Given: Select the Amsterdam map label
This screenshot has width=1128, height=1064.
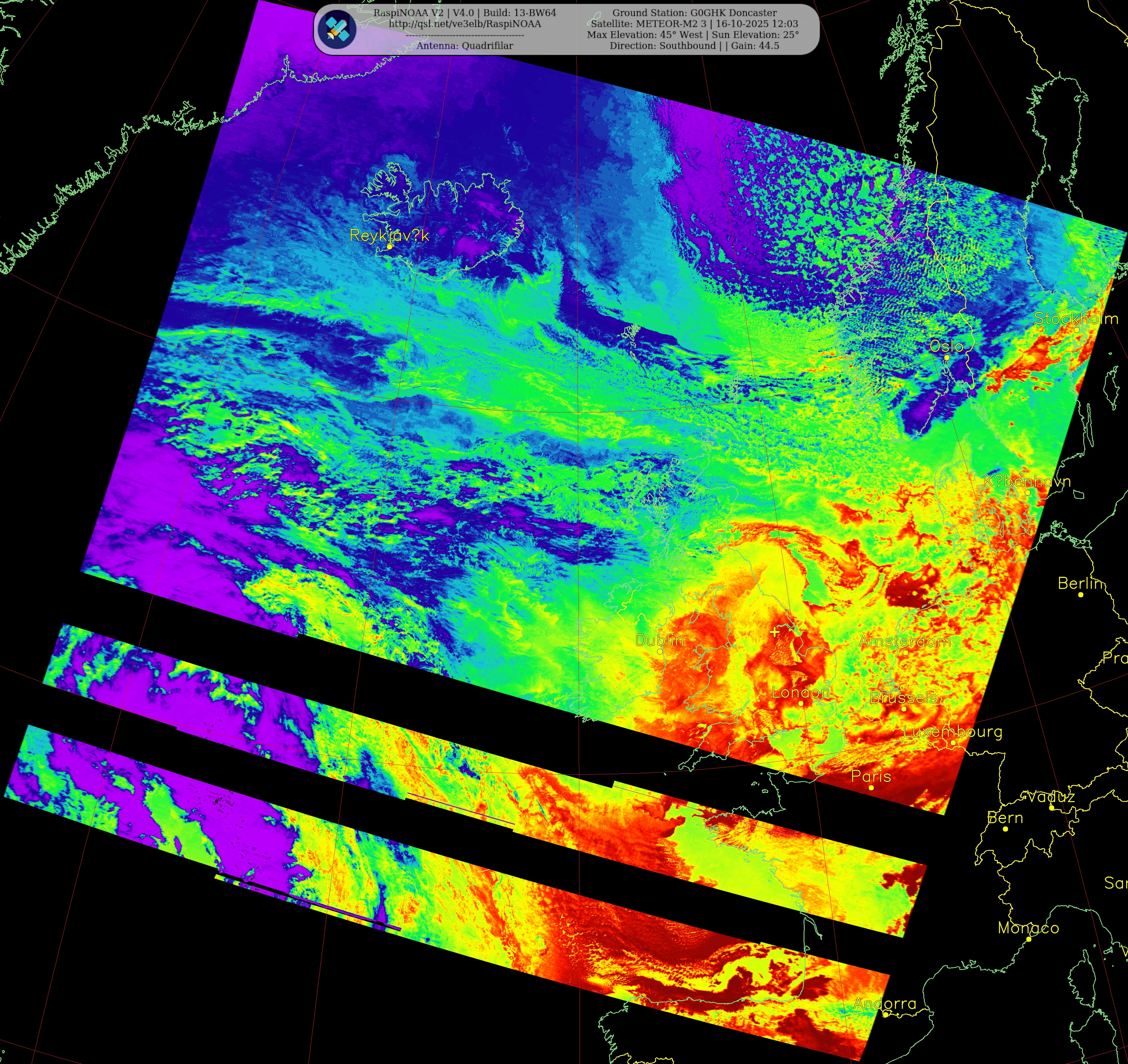Looking at the screenshot, I should point(904,641).
